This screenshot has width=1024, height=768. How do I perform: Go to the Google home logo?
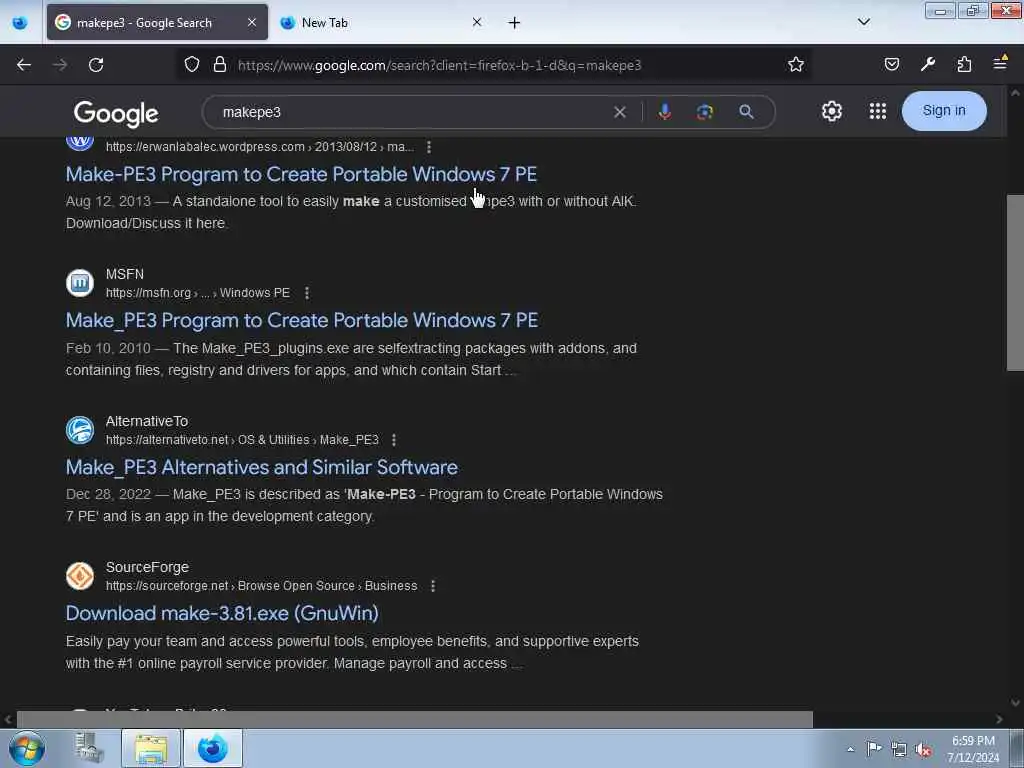(116, 114)
